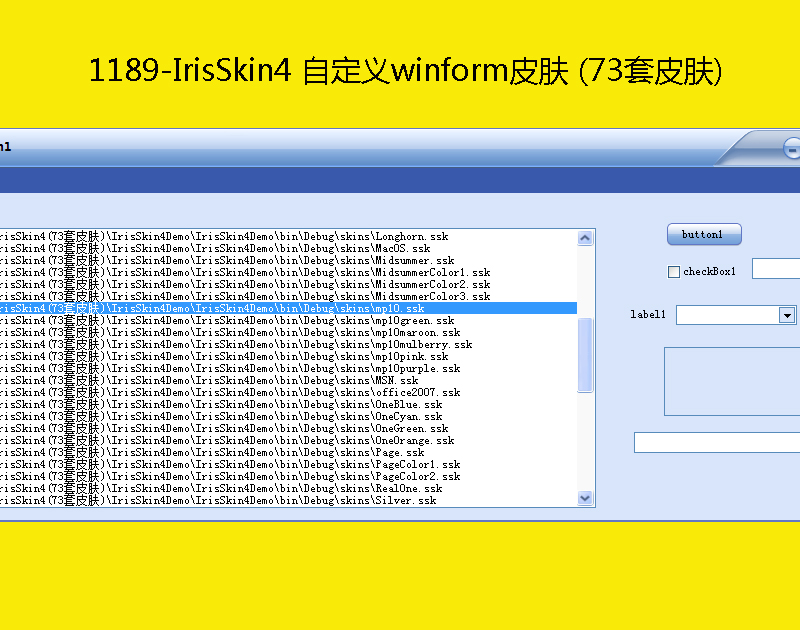
Task: Tick the checkBox1 checkbox
Action: point(673,272)
